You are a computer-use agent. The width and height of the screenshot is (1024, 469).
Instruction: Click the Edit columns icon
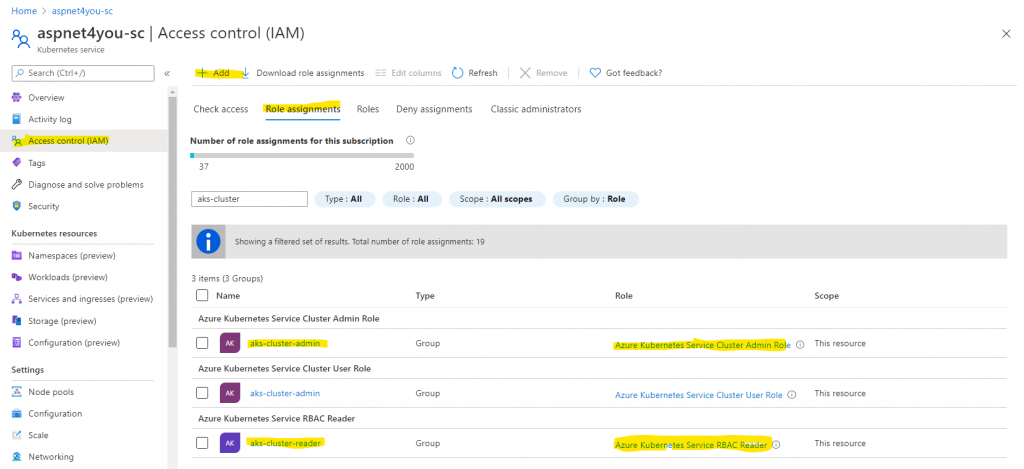(x=381, y=73)
